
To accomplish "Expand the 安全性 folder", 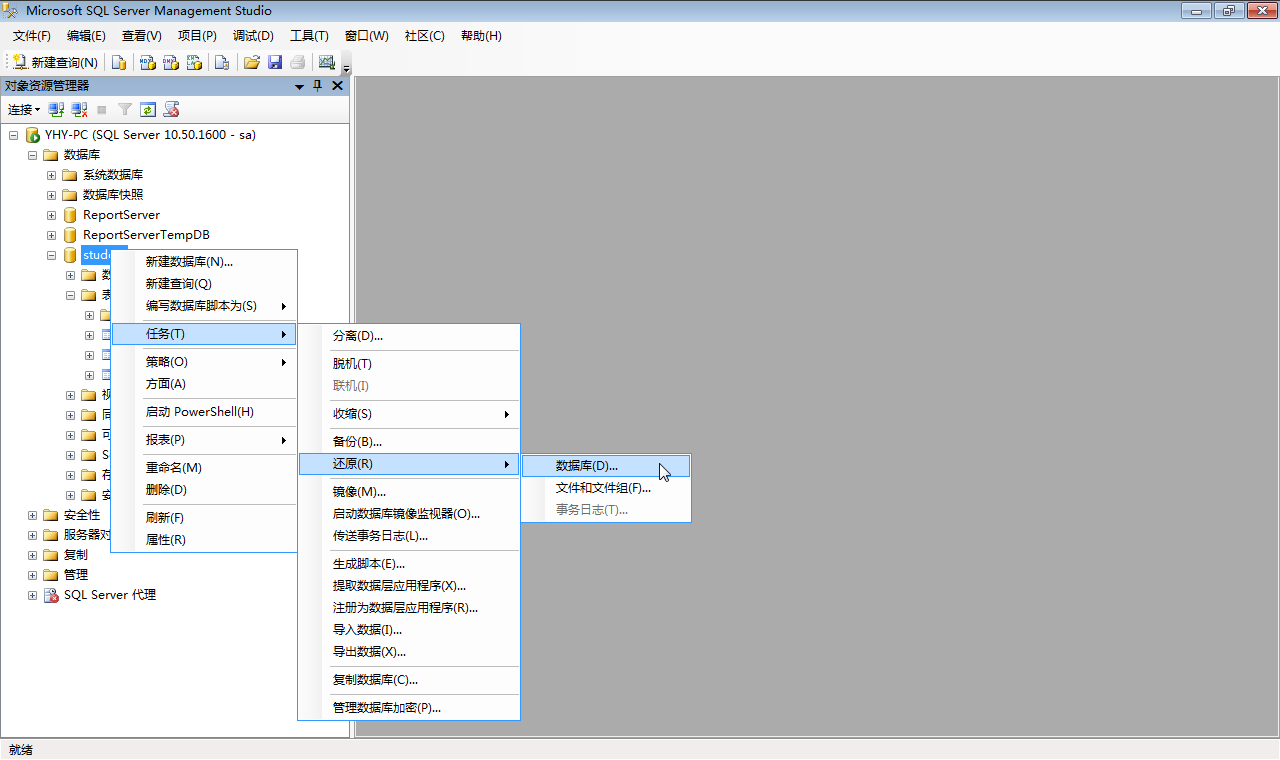I will [x=32, y=515].
